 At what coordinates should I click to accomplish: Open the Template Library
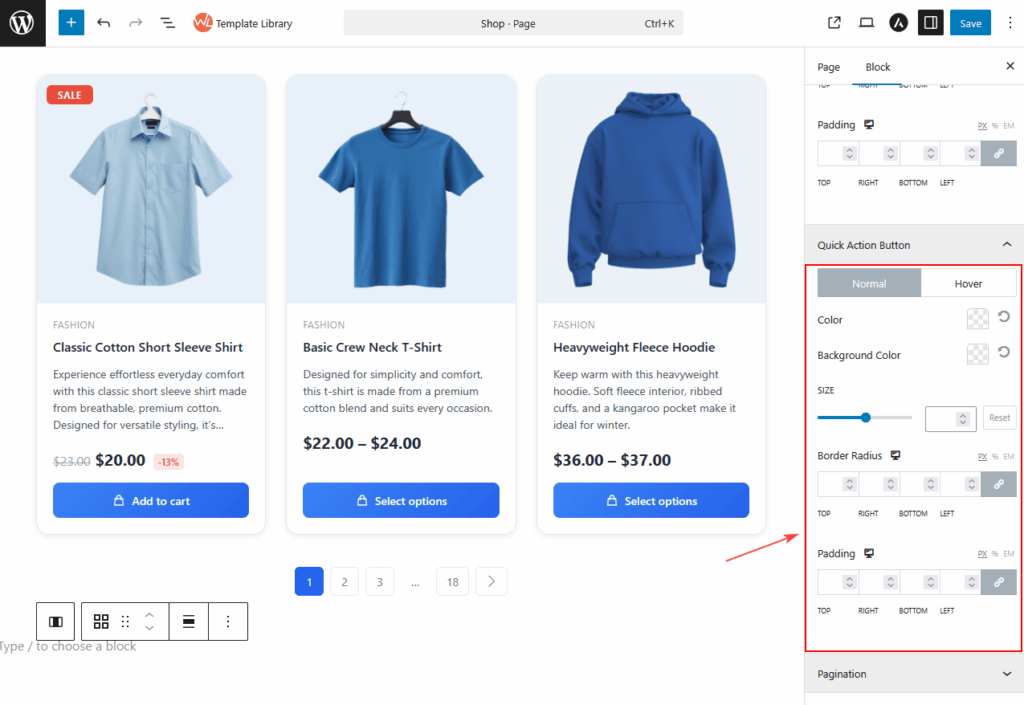click(243, 23)
